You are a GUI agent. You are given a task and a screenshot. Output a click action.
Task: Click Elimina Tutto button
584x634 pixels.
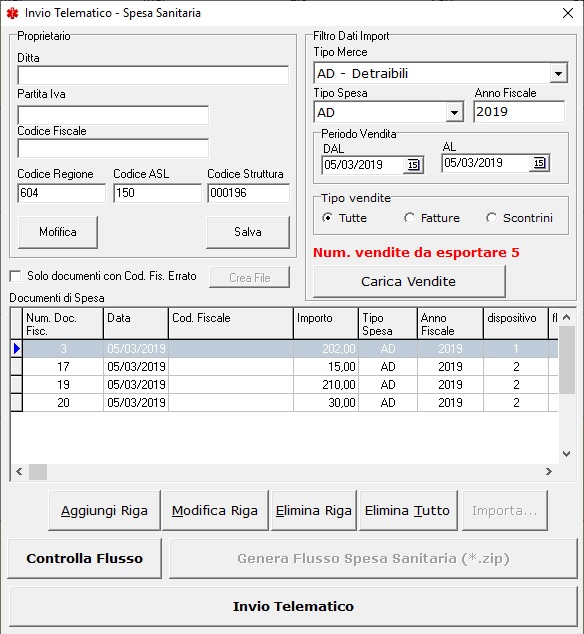click(x=408, y=511)
